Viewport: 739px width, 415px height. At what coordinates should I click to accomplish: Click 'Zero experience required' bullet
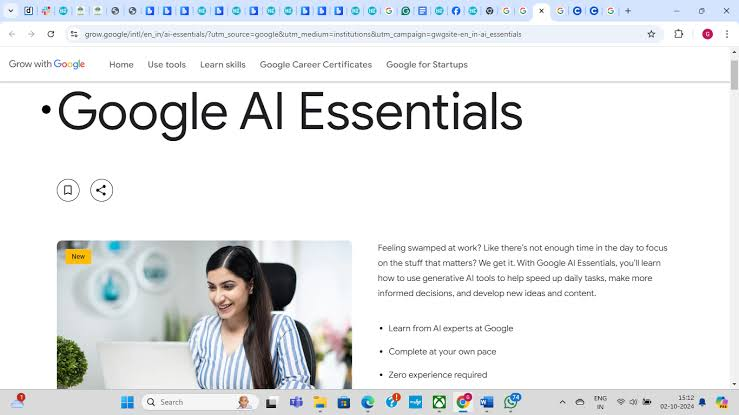pyautogui.click(x=437, y=374)
